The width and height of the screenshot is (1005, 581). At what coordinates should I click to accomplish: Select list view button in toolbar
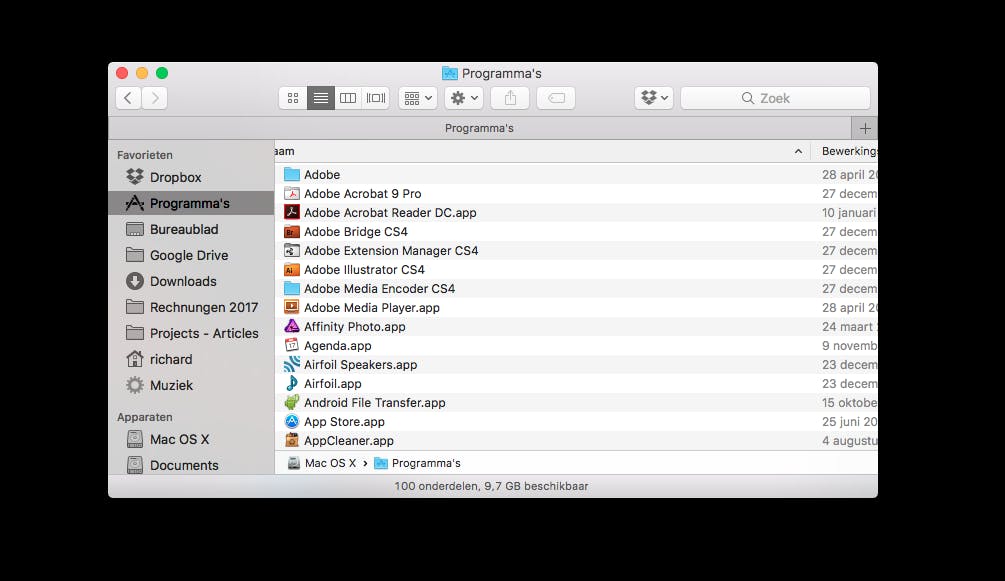coord(321,98)
